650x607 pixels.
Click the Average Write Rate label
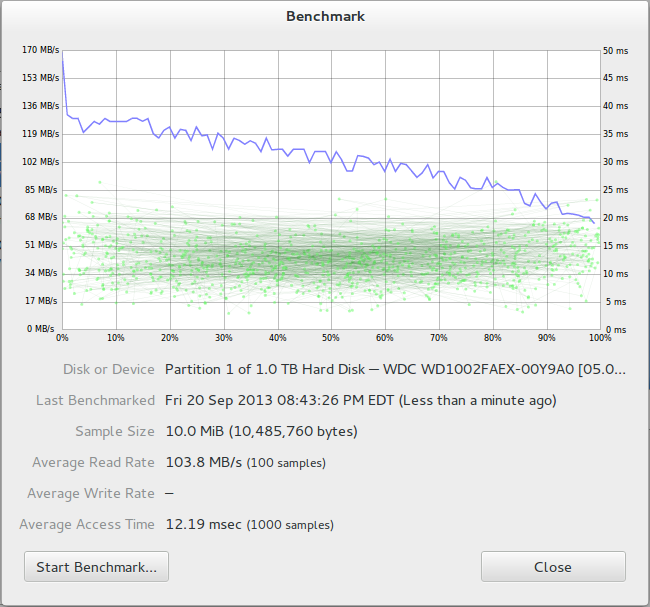tap(91, 493)
